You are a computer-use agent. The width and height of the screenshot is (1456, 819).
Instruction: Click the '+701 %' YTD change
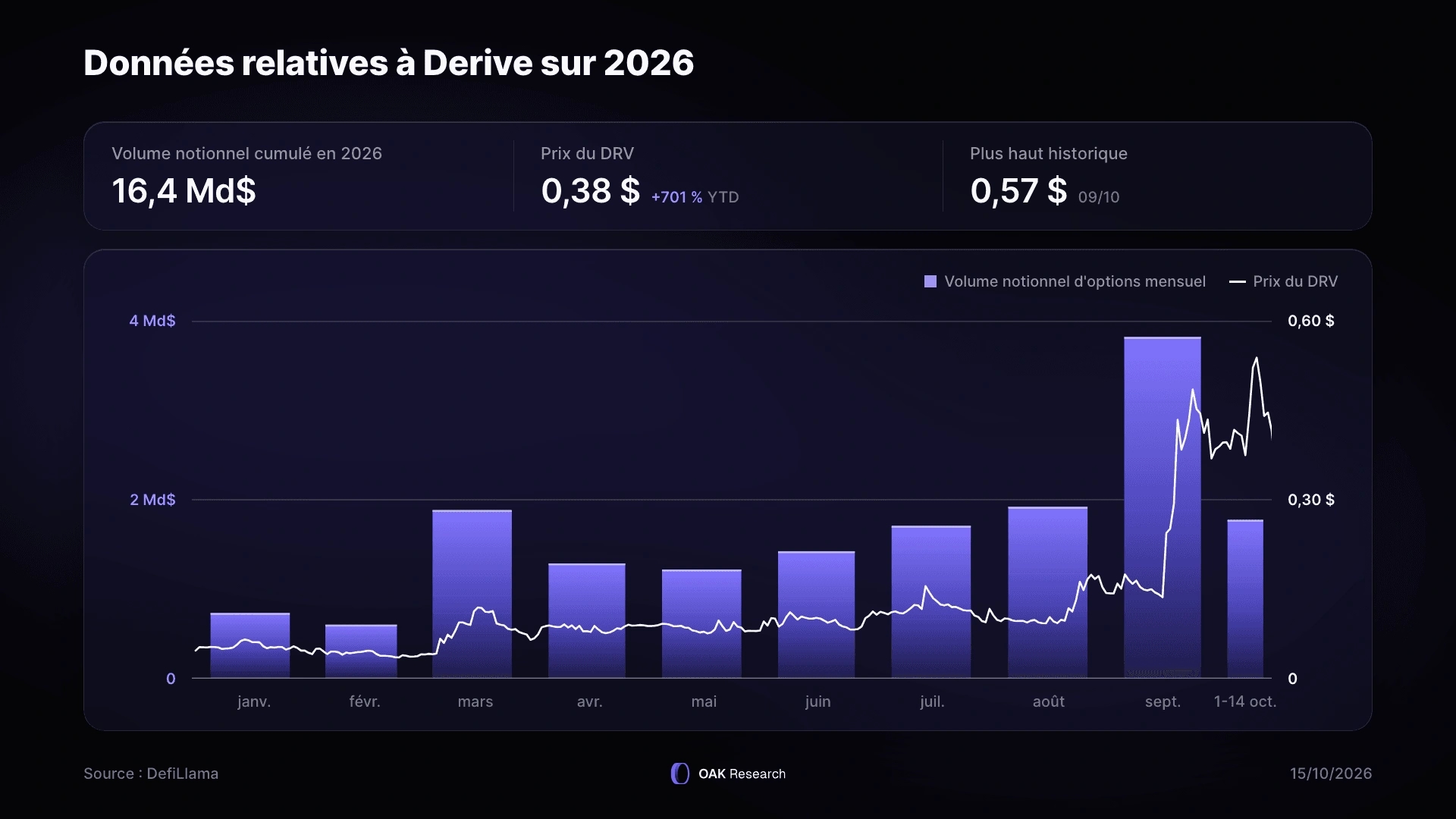(676, 197)
